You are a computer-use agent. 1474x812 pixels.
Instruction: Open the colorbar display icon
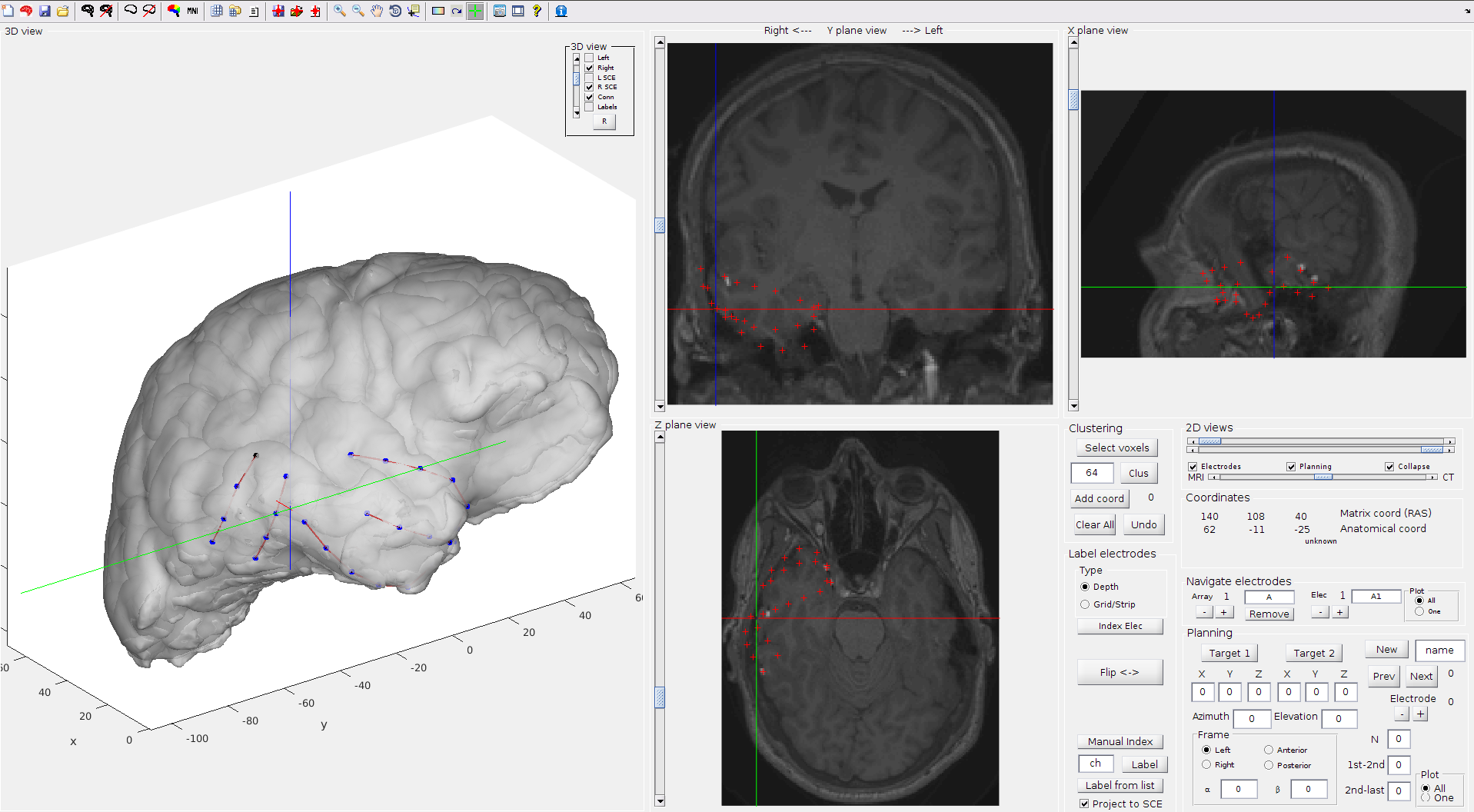click(438, 11)
